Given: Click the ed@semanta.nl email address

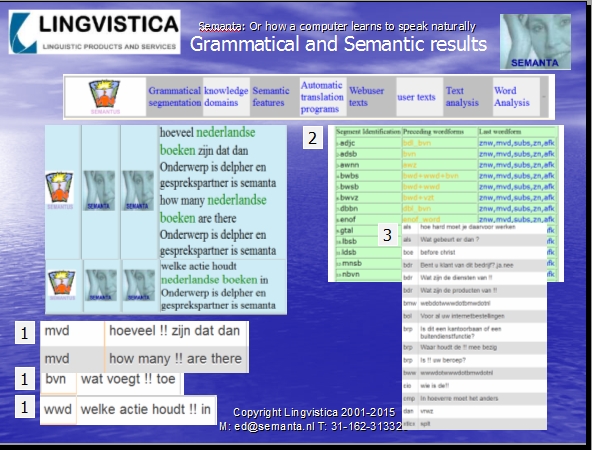Looking at the screenshot, I should pyautogui.click(x=274, y=427).
